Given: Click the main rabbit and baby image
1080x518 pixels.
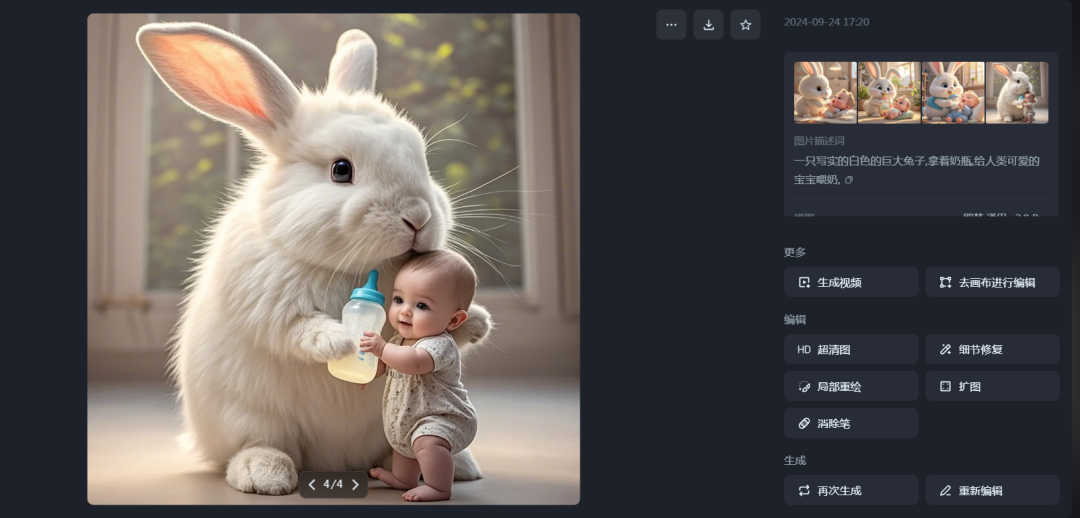Looking at the screenshot, I should [333, 259].
